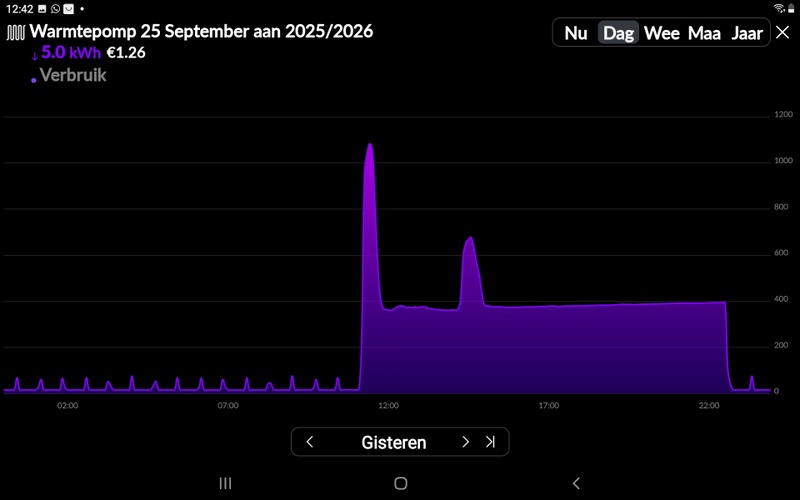Tap the 02:00 time axis label

tap(67, 405)
